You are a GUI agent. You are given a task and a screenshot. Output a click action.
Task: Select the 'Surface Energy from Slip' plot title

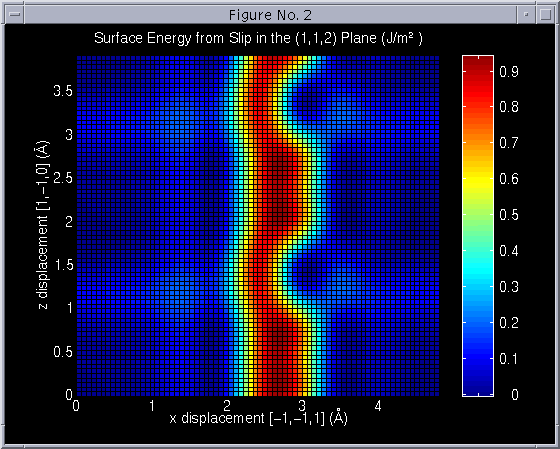tap(258, 38)
